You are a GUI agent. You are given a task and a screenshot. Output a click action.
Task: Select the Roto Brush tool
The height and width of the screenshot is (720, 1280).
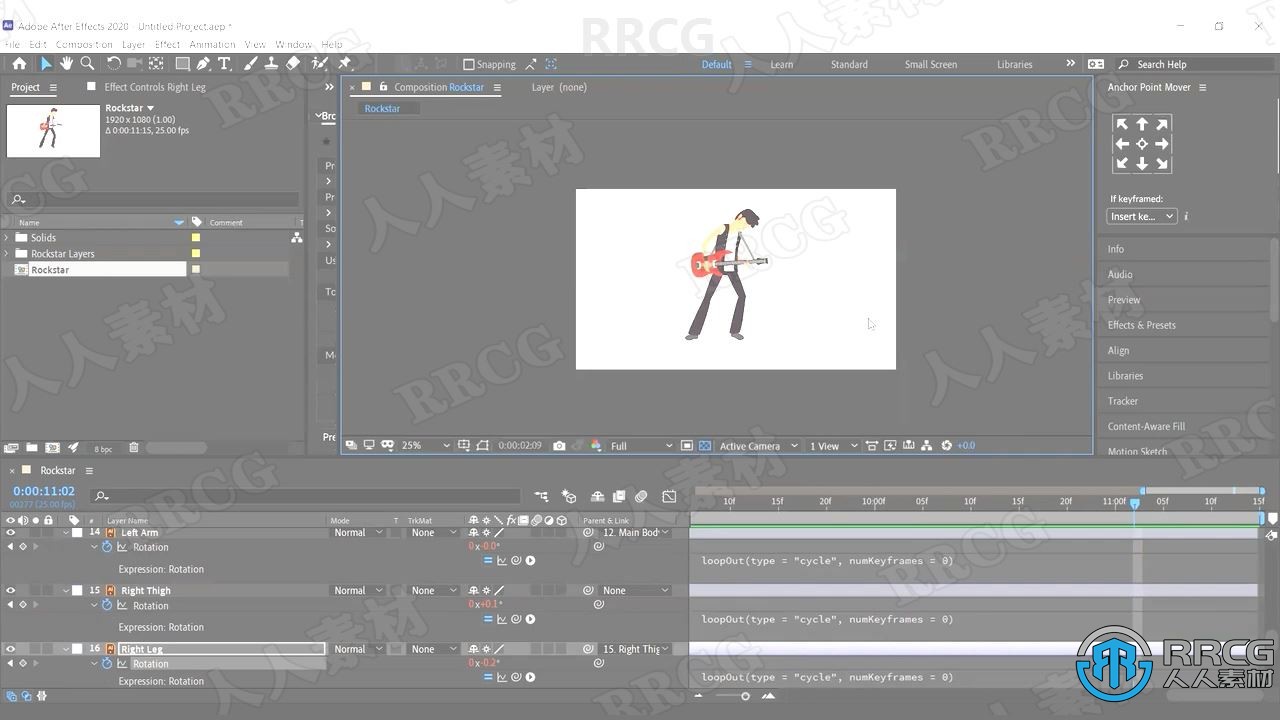(x=319, y=63)
